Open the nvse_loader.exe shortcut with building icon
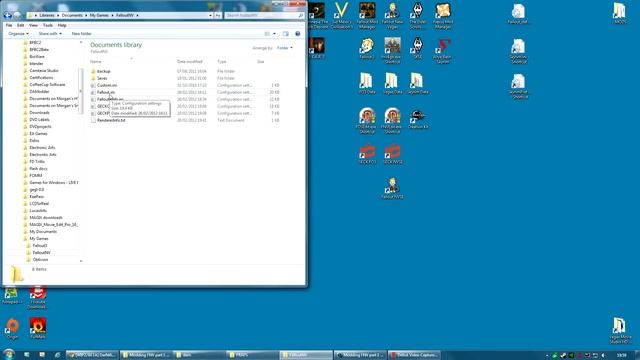 [392, 51]
